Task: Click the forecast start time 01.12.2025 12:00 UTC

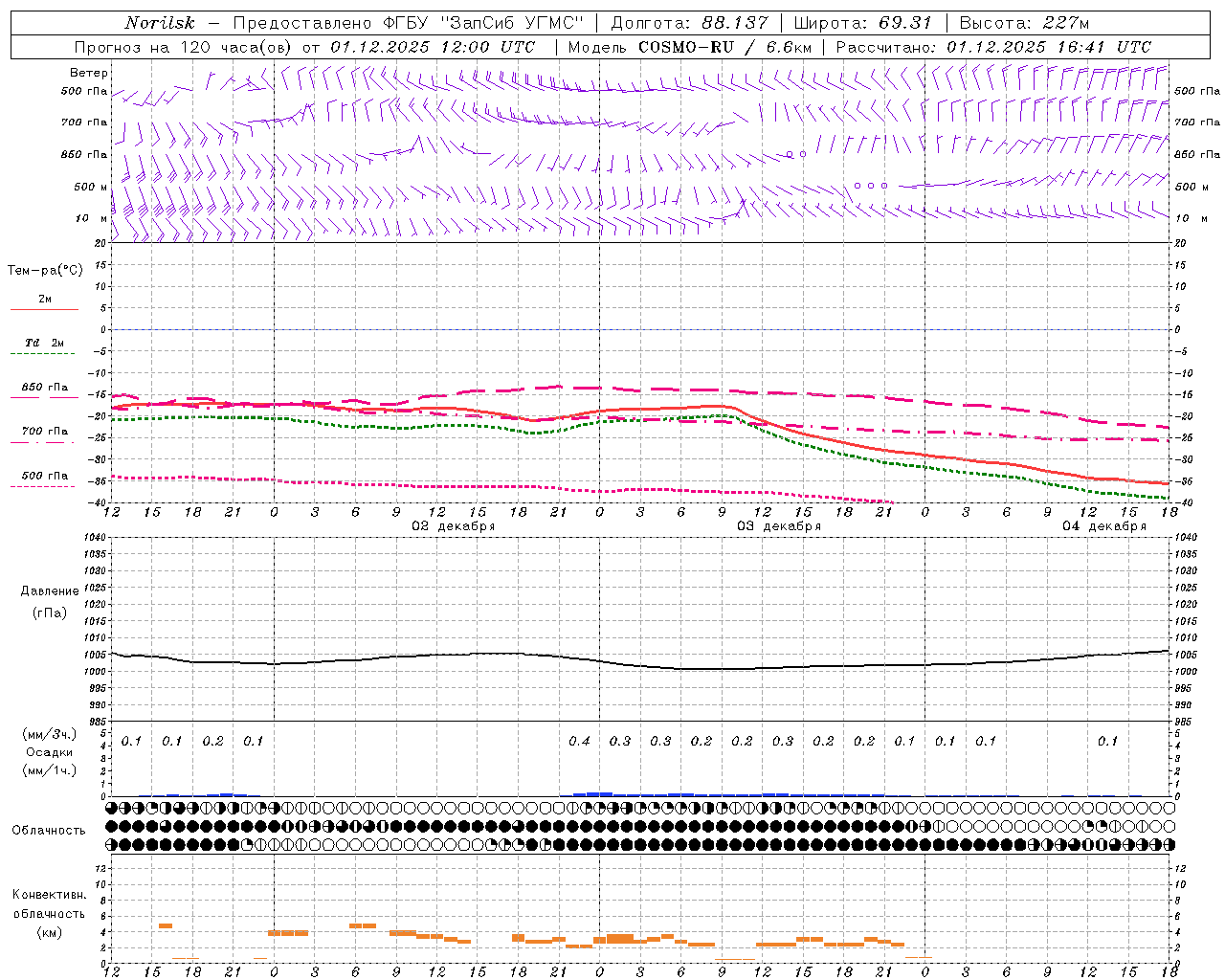Action: [433, 47]
